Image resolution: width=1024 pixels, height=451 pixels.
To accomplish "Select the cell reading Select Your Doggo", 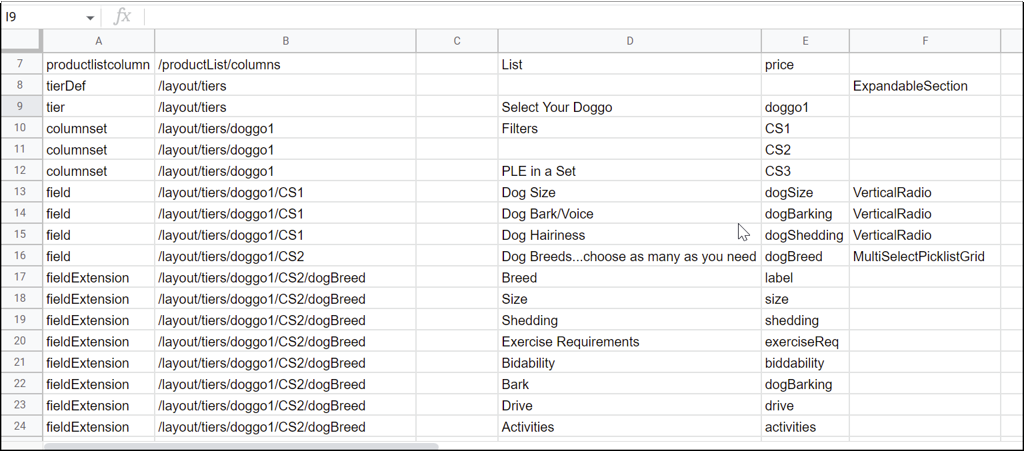I will pyautogui.click(x=630, y=107).
